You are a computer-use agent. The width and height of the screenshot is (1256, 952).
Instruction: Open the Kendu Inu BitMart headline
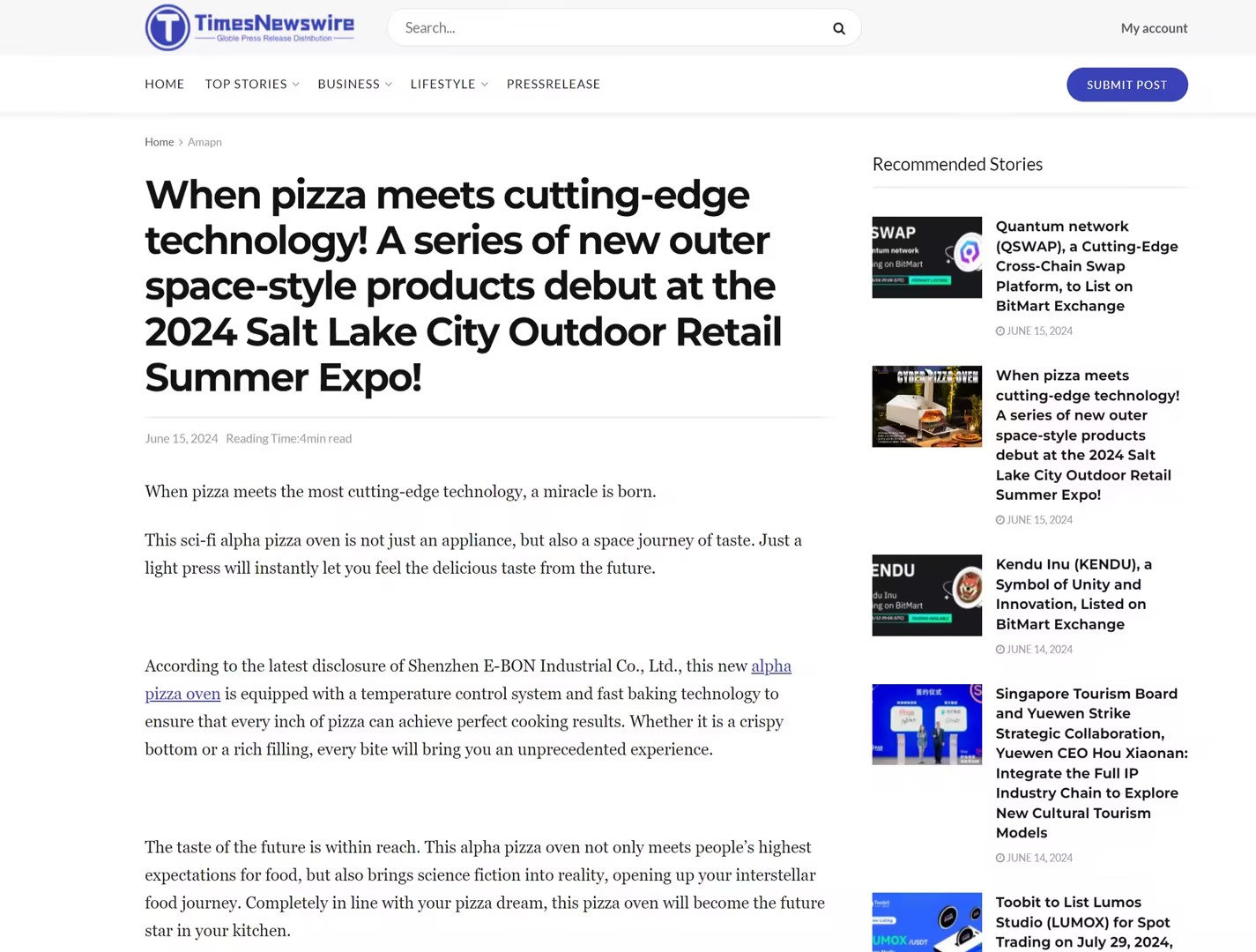click(x=1074, y=594)
